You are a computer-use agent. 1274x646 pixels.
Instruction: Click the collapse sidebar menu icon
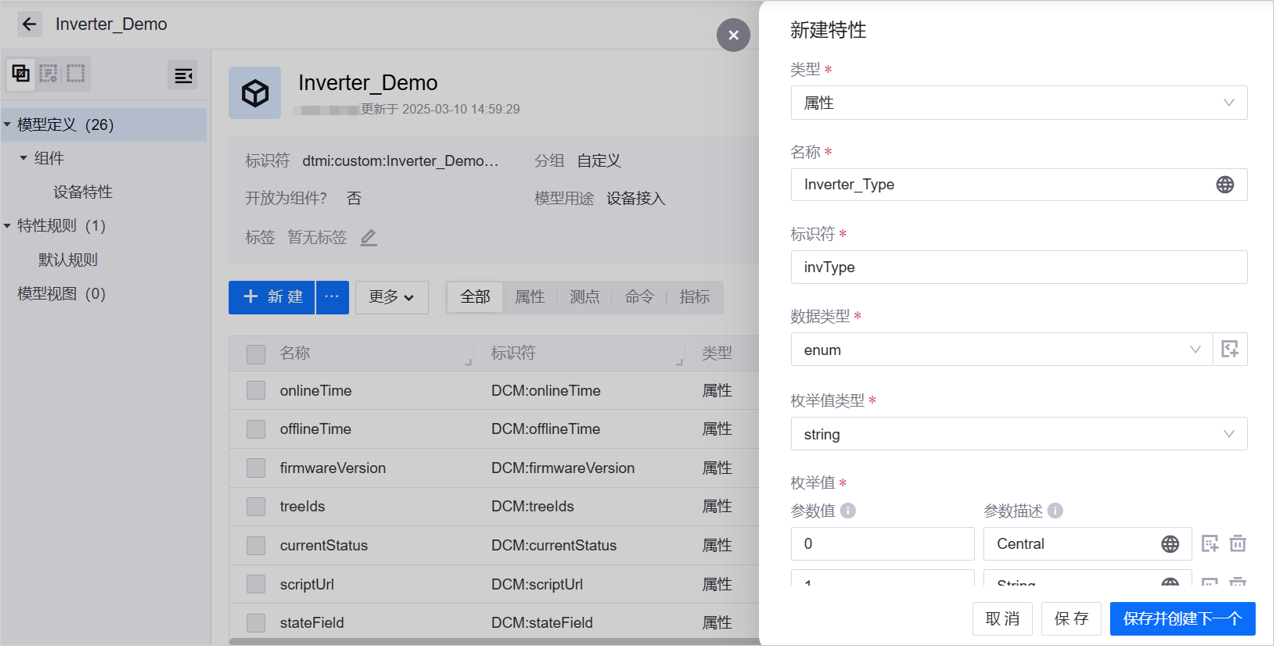pos(183,76)
